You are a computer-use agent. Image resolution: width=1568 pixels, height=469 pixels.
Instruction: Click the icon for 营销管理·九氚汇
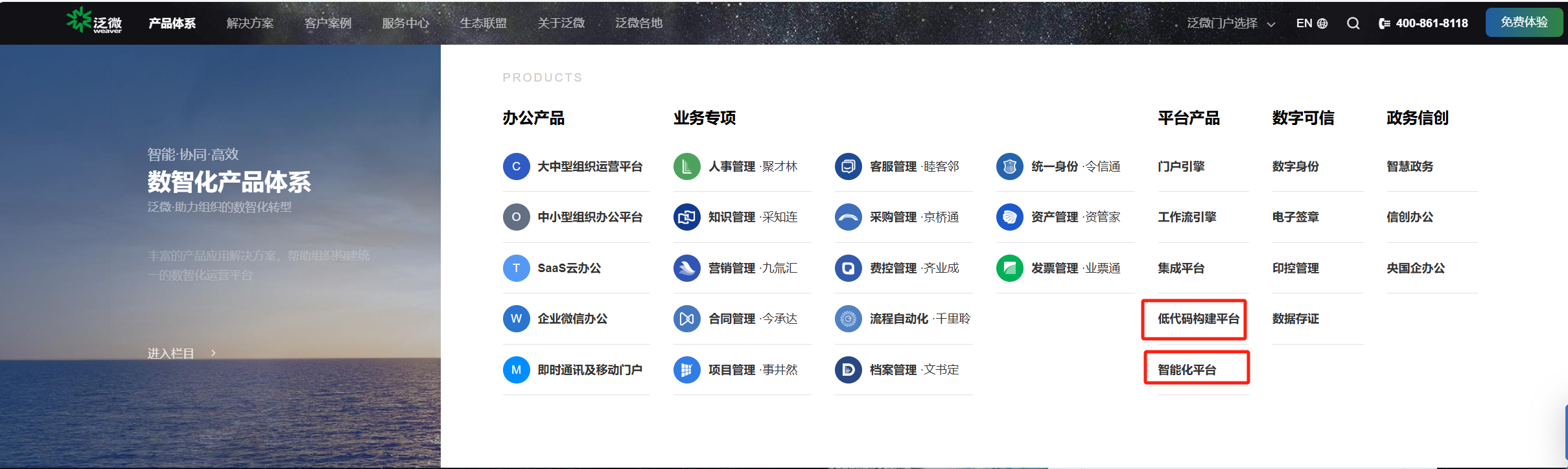686,268
